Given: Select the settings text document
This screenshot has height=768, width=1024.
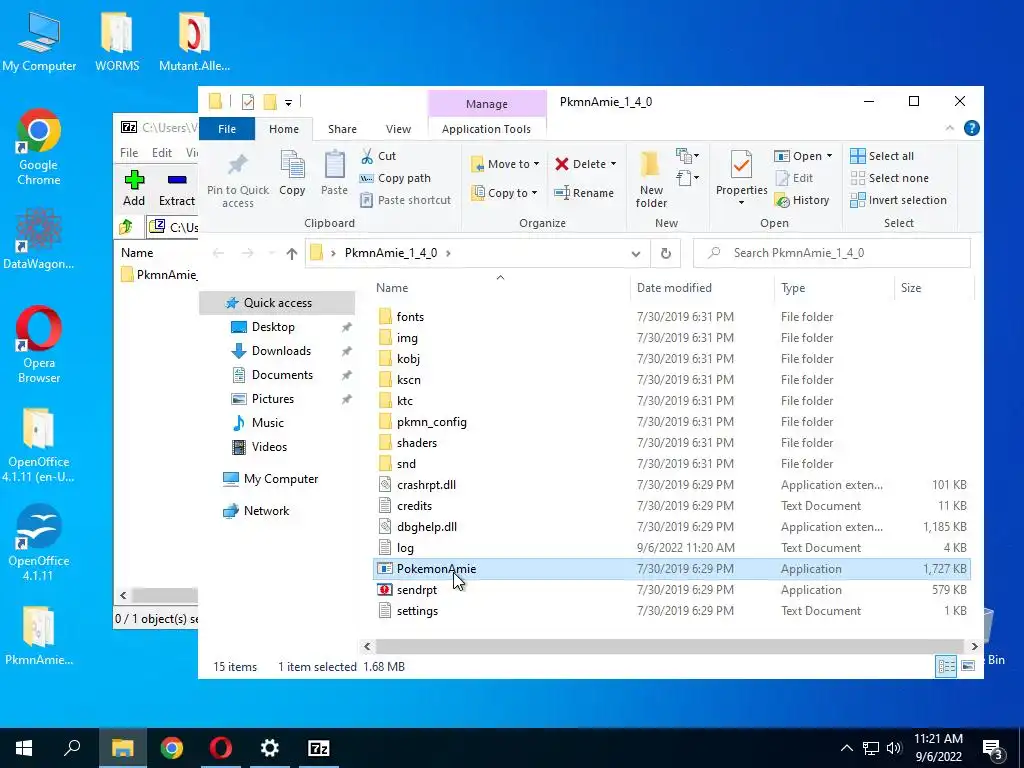Looking at the screenshot, I should 417,611.
